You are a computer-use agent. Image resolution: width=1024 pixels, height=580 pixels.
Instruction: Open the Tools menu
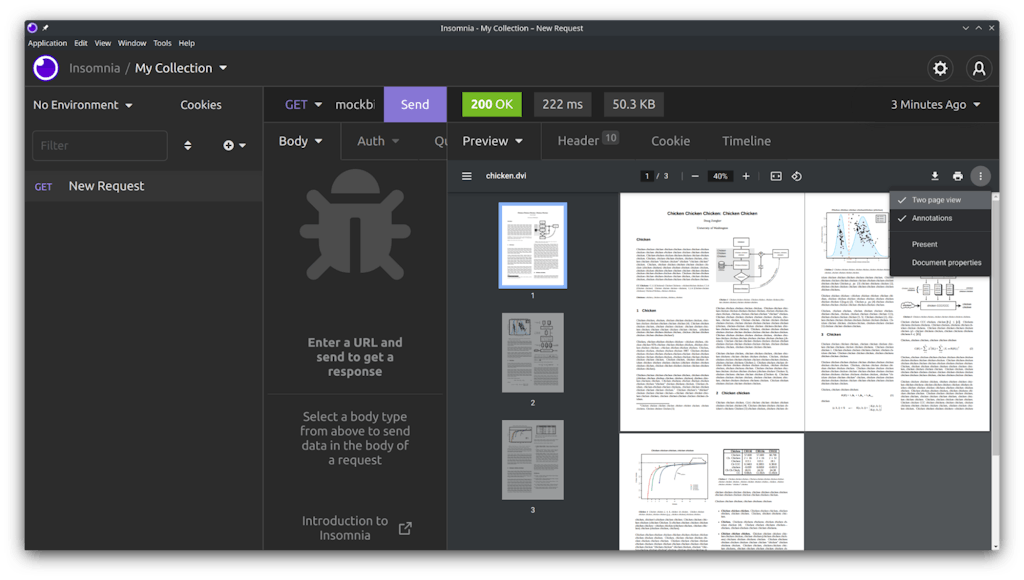162,43
